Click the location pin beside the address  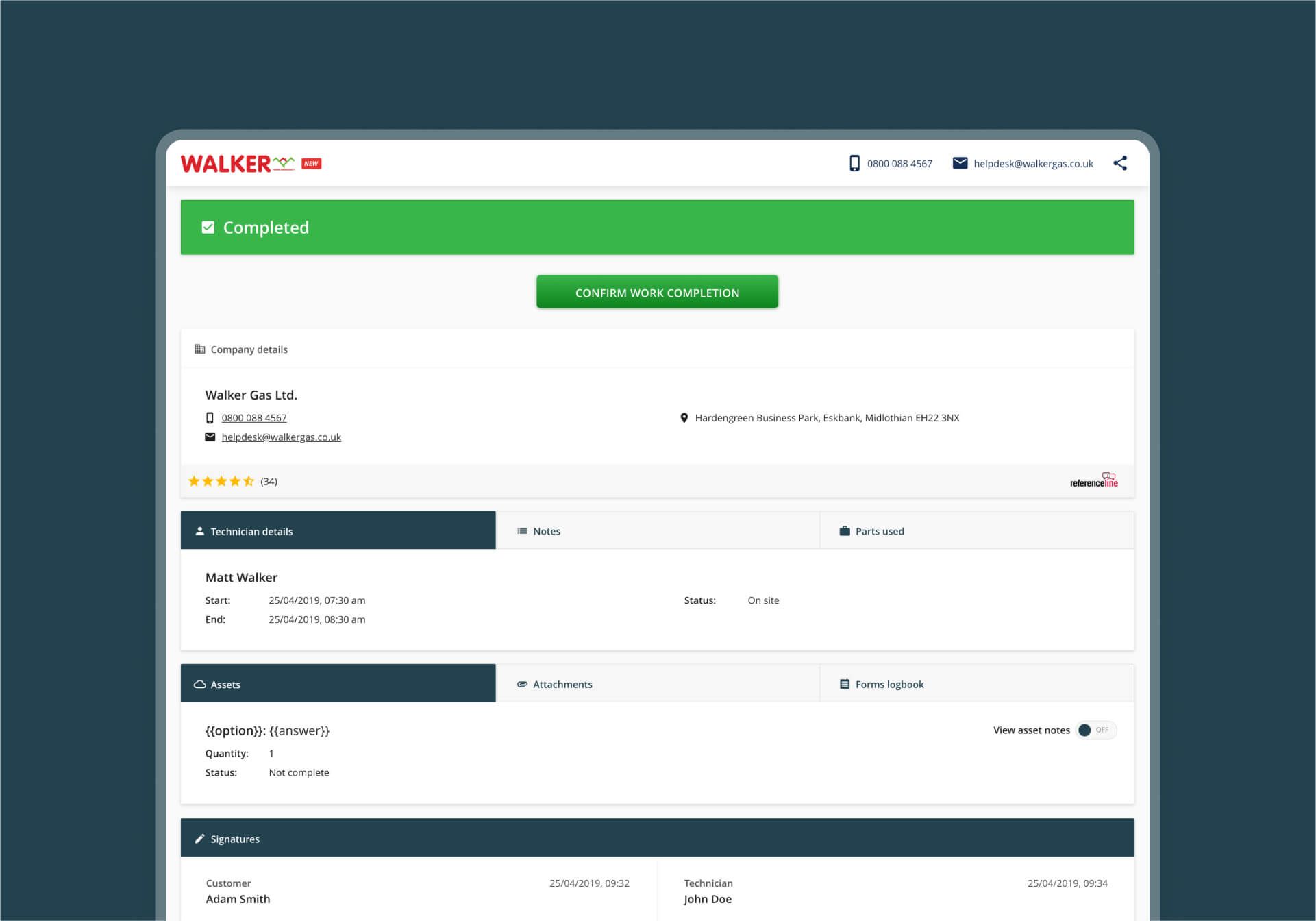click(x=684, y=418)
